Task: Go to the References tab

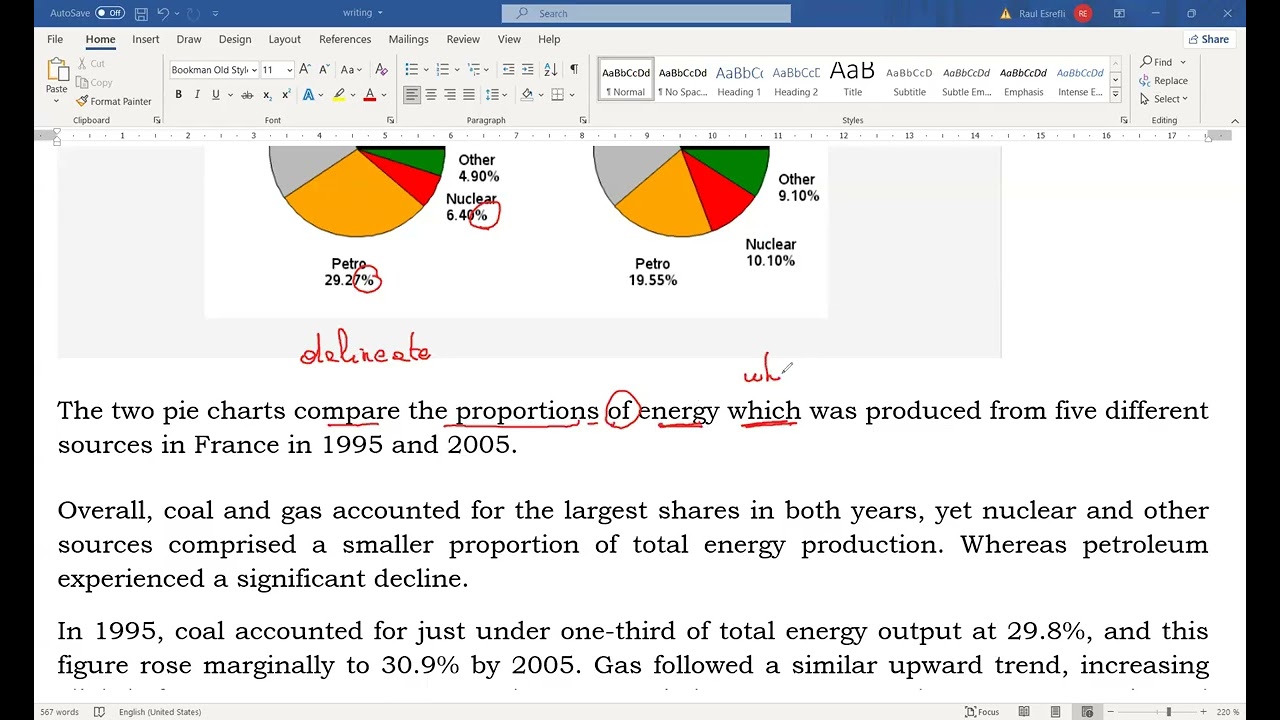Action: (x=345, y=39)
